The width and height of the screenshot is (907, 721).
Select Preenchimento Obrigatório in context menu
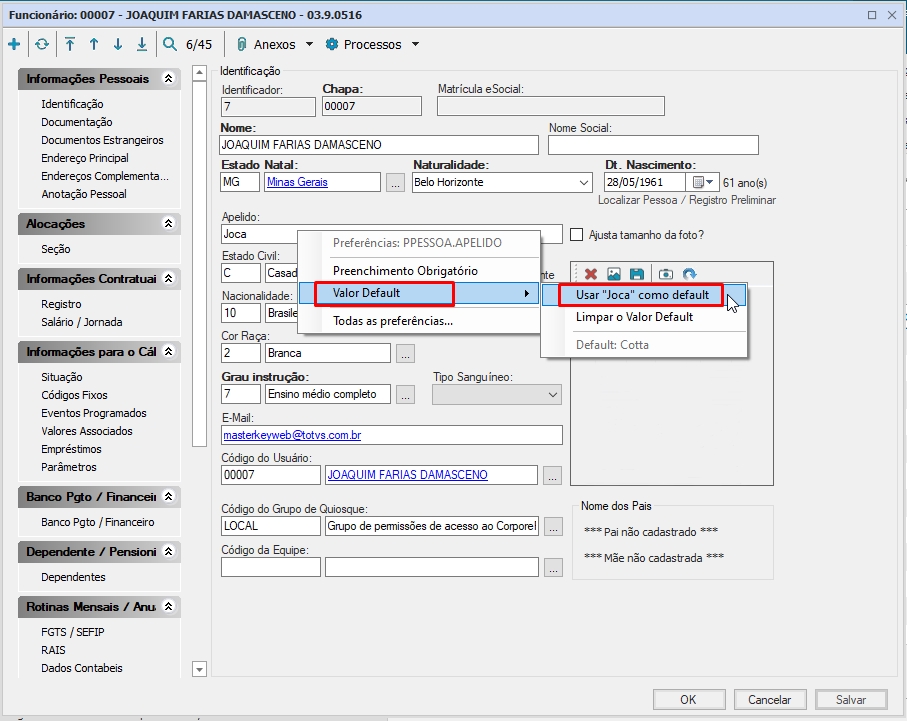pyautogui.click(x=419, y=271)
